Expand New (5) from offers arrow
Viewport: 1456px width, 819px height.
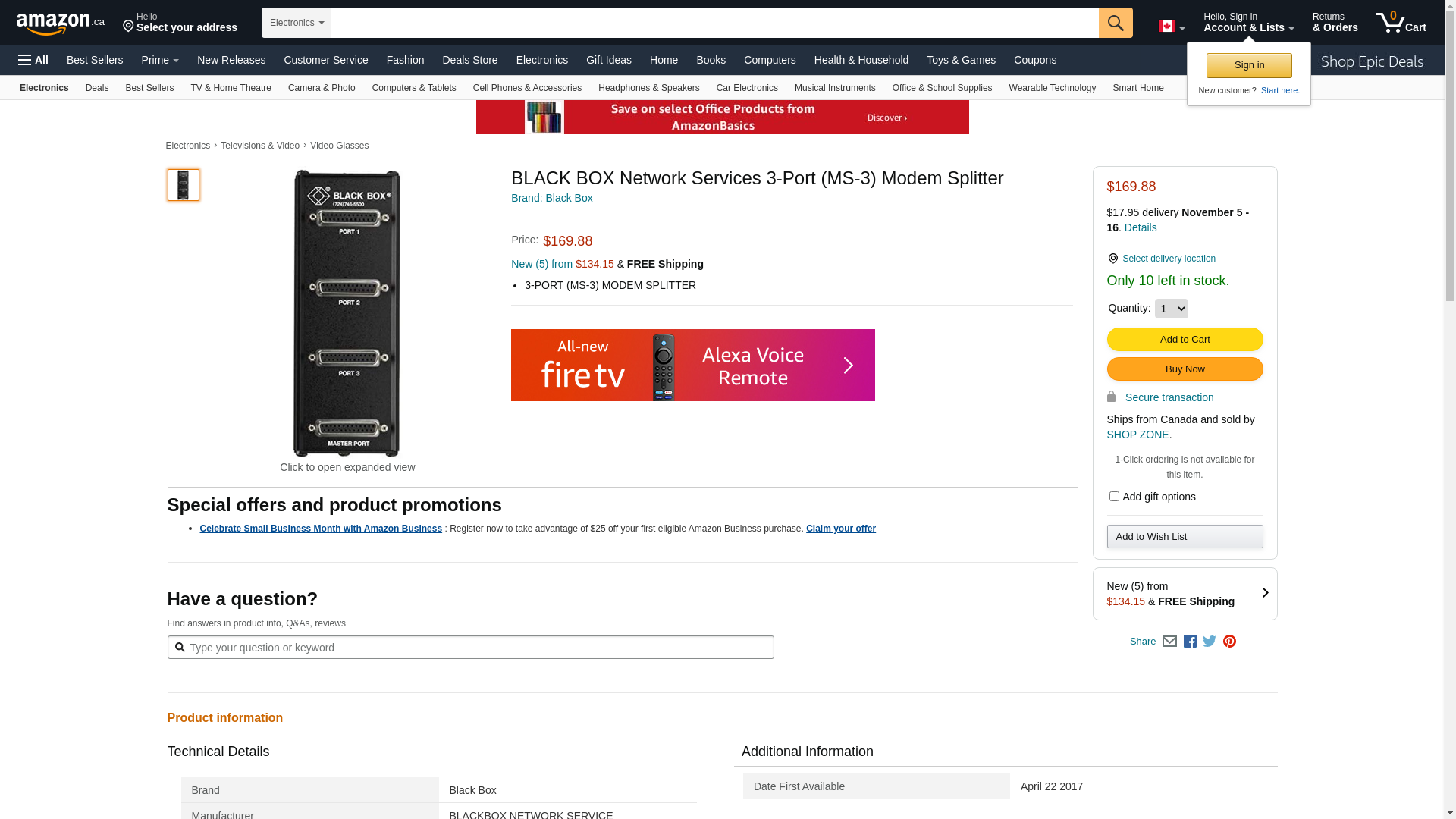point(1264,593)
